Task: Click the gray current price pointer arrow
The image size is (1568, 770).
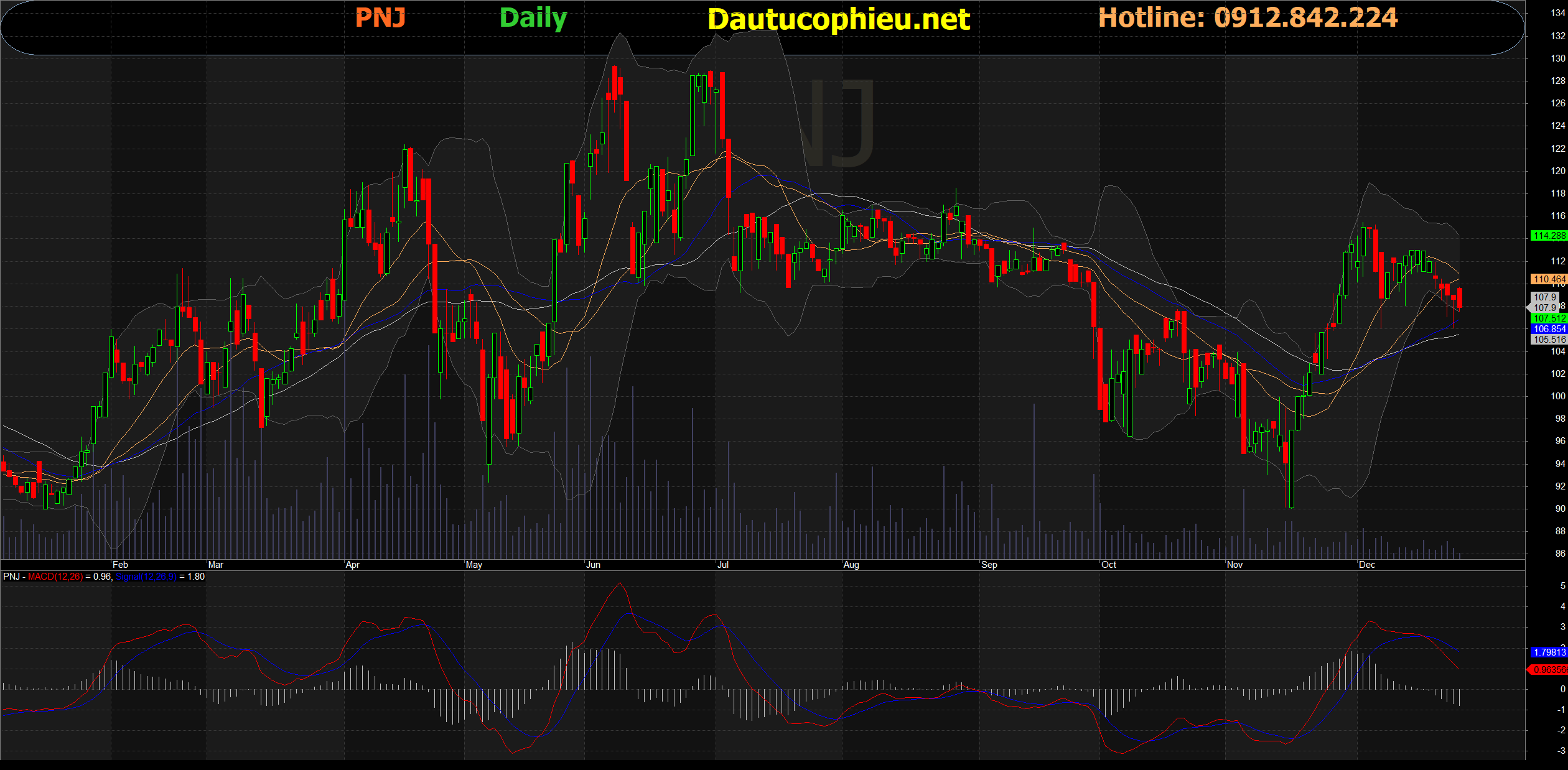Action: (x=1529, y=307)
